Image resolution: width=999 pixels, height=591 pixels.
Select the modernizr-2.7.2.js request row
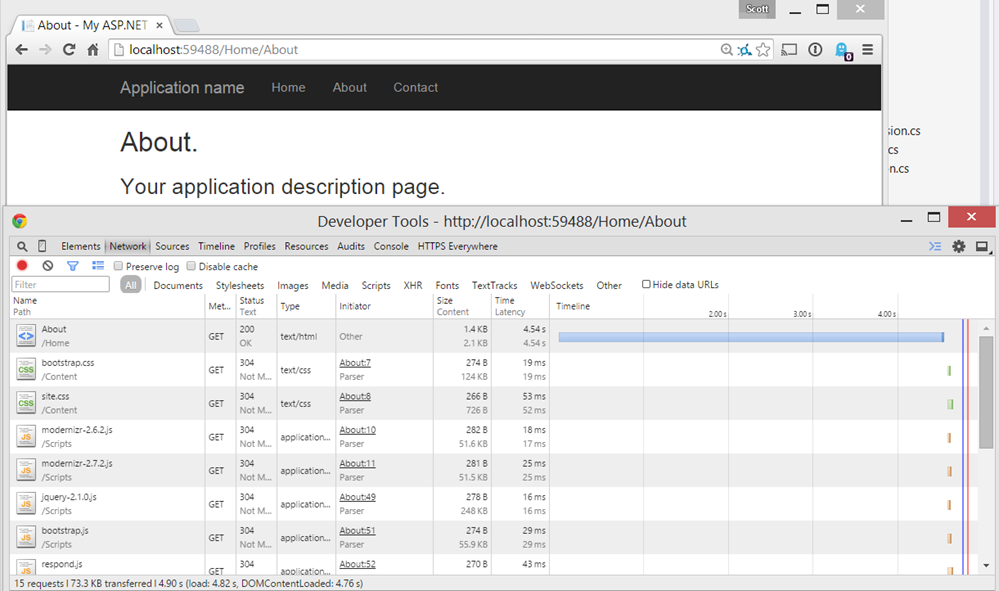coord(493,470)
